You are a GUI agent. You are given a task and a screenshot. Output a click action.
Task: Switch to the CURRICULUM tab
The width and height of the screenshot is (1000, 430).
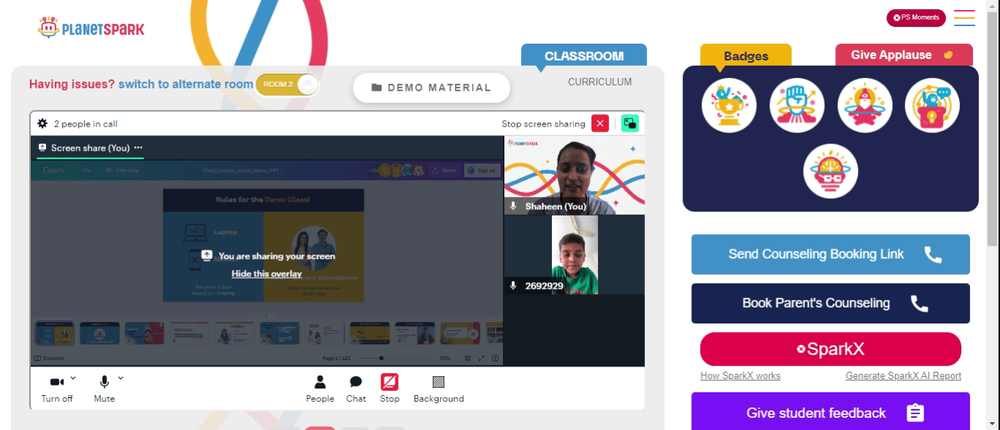pyautogui.click(x=599, y=82)
